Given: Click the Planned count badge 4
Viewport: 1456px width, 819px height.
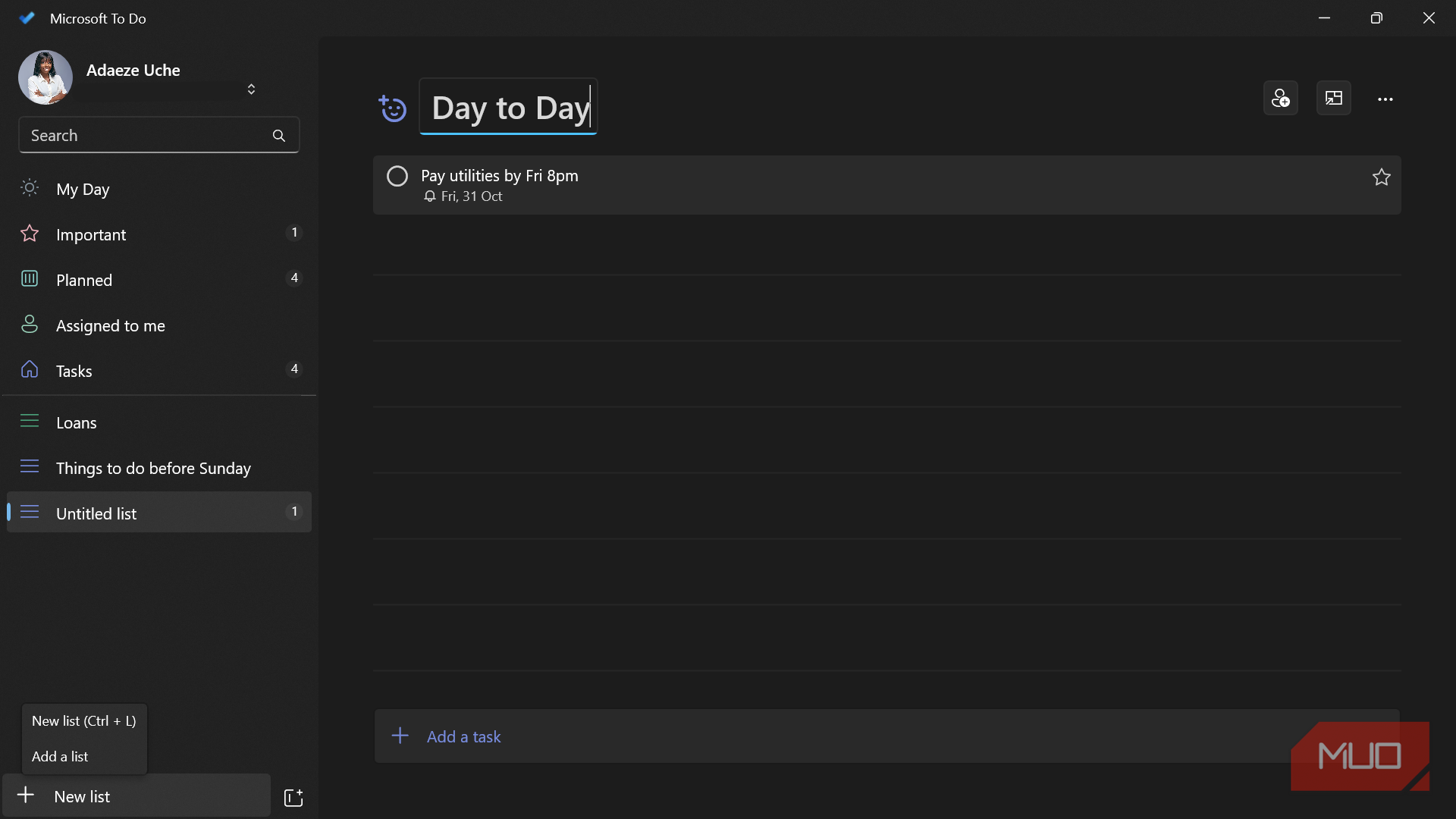Looking at the screenshot, I should (294, 278).
